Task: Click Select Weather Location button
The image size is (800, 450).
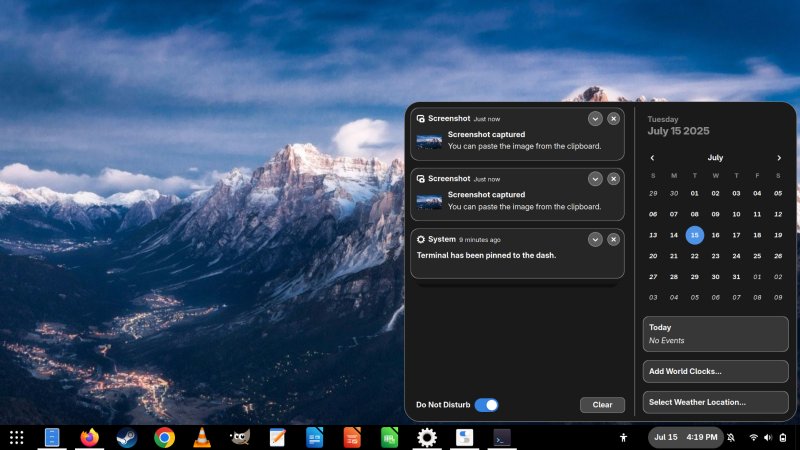Action: click(715, 402)
